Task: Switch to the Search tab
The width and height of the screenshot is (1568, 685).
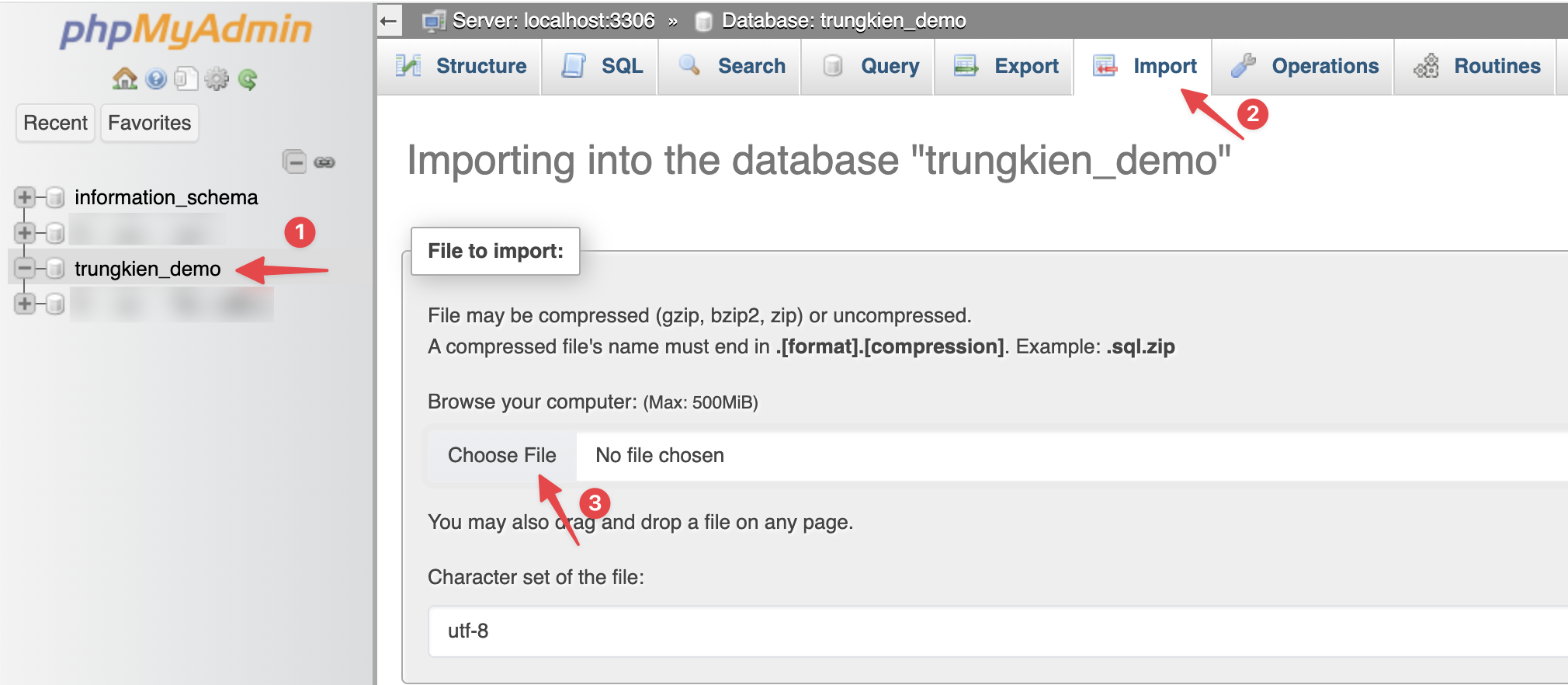Action: point(730,67)
